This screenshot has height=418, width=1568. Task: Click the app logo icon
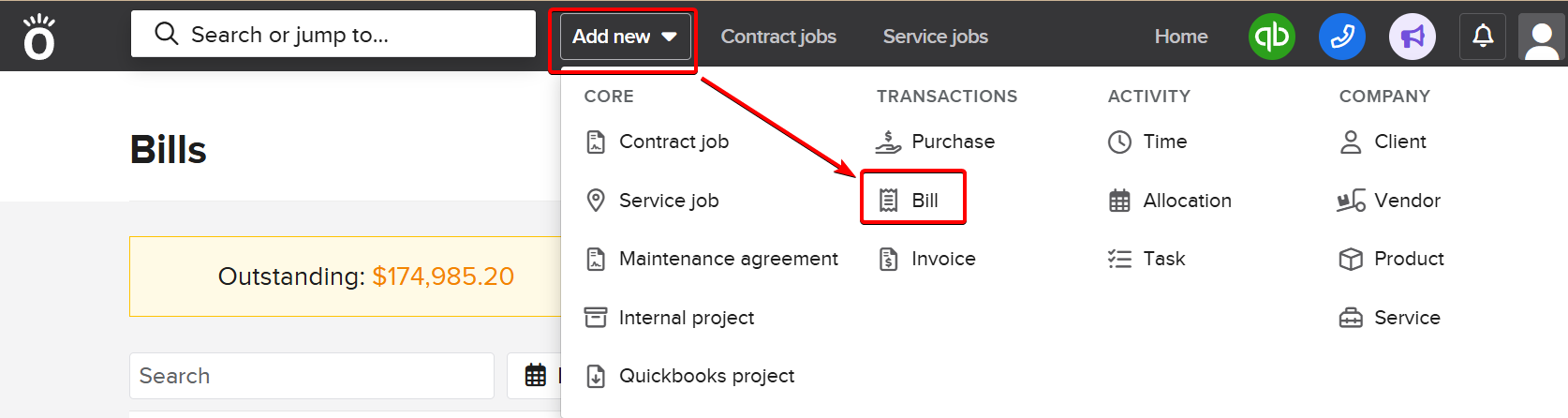point(39,37)
